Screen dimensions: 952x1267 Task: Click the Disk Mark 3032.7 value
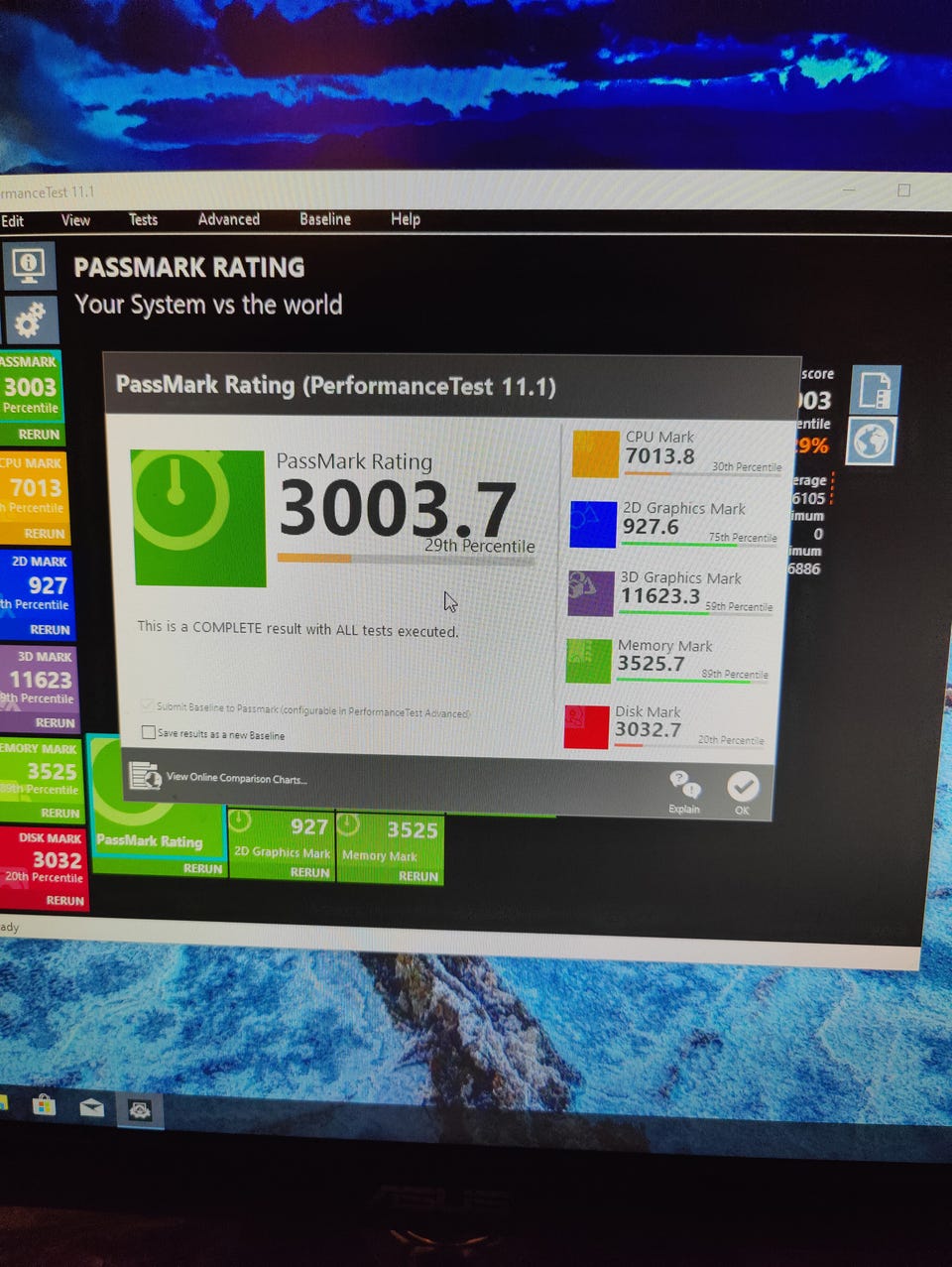coord(648,729)
